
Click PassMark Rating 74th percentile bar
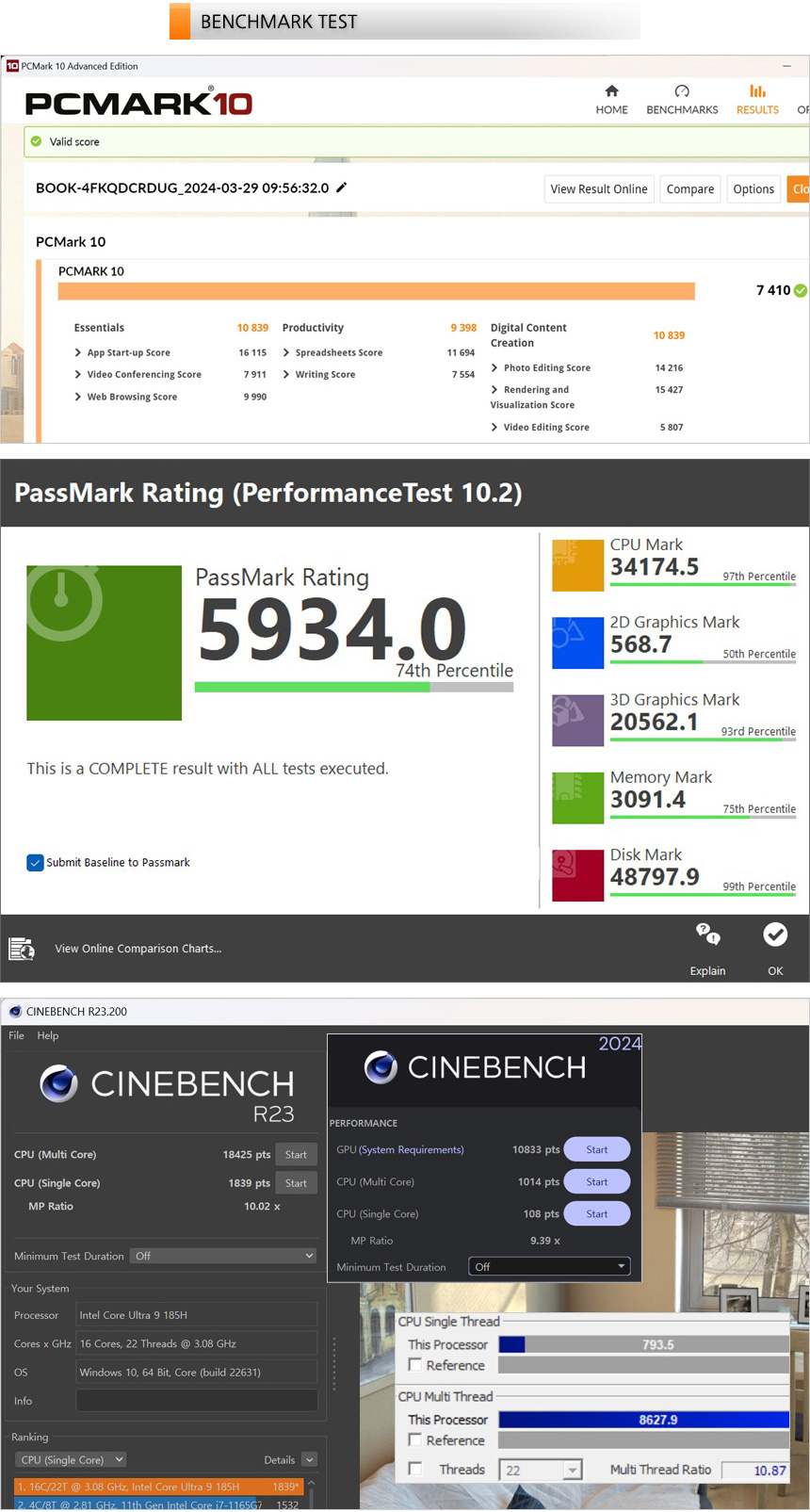click(354, 688)
